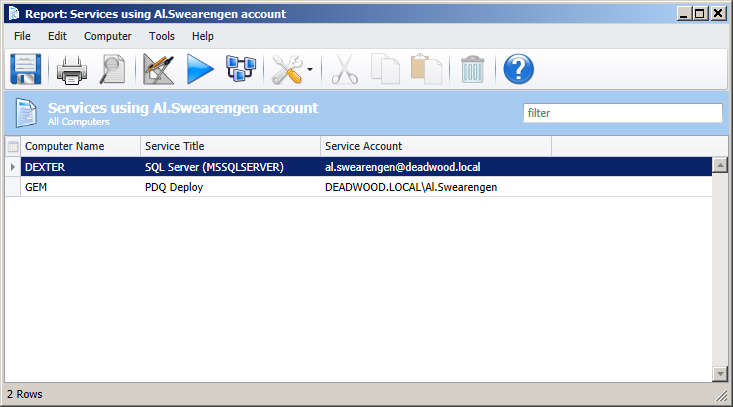Open Help with blue question mark icon
This screenshot has height=407, width=733.
pyautogui.click(x=518, y=69)
